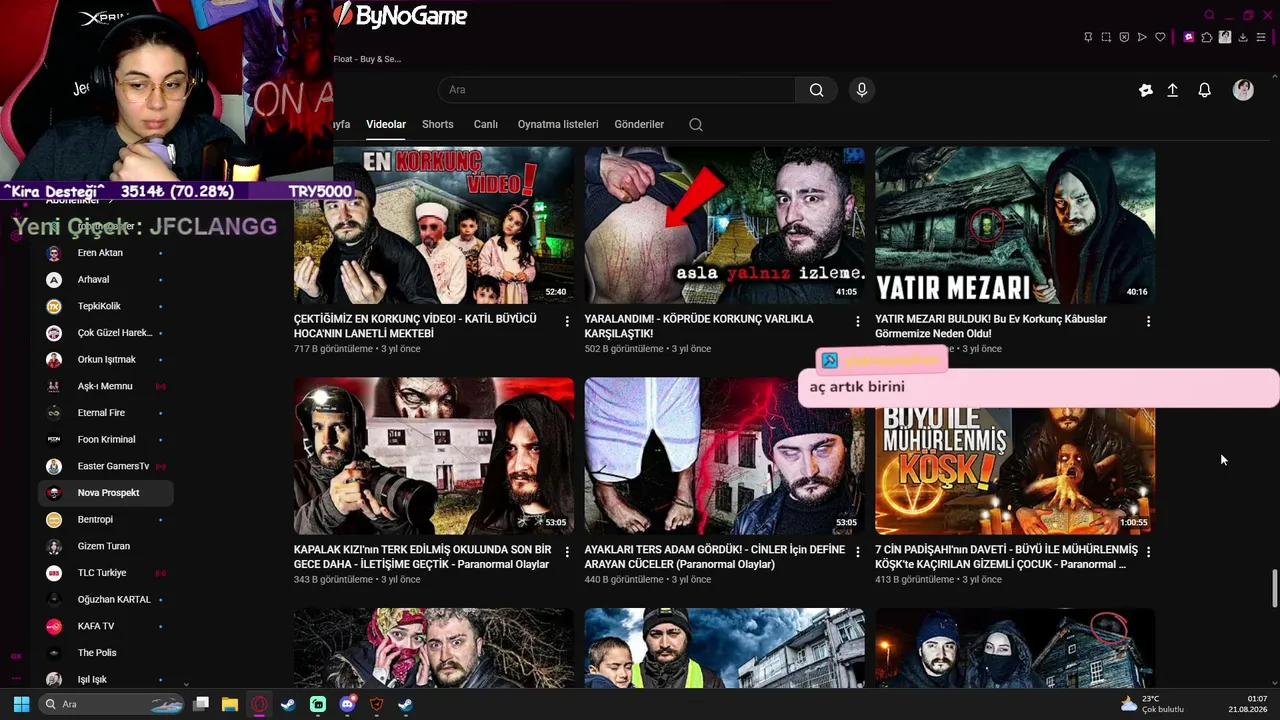Switch to the Videolar tab
The width and height of the screenshot is (1280, 720).
pyautogui.click(x=386, y=125)
